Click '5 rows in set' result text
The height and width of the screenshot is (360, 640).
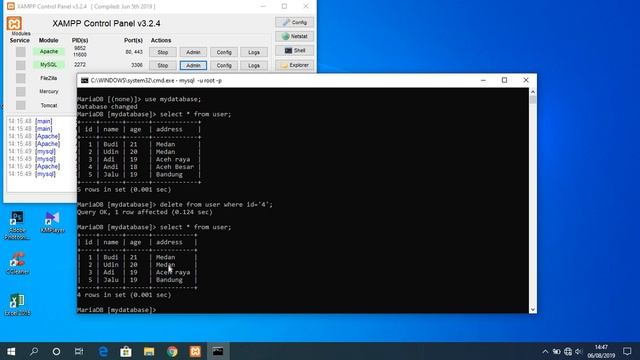(x=124, y=189)
